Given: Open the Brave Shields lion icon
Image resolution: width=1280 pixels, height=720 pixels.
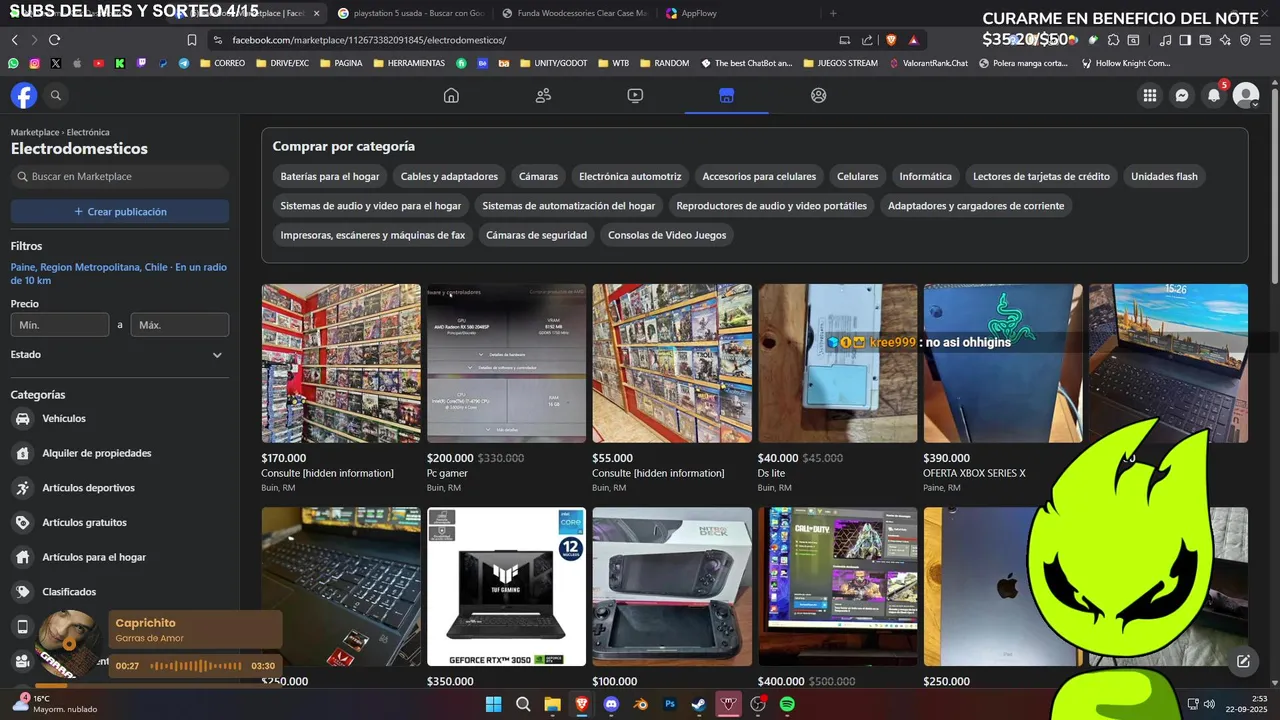Looking at the screenshot, I should tap(891, 40).
